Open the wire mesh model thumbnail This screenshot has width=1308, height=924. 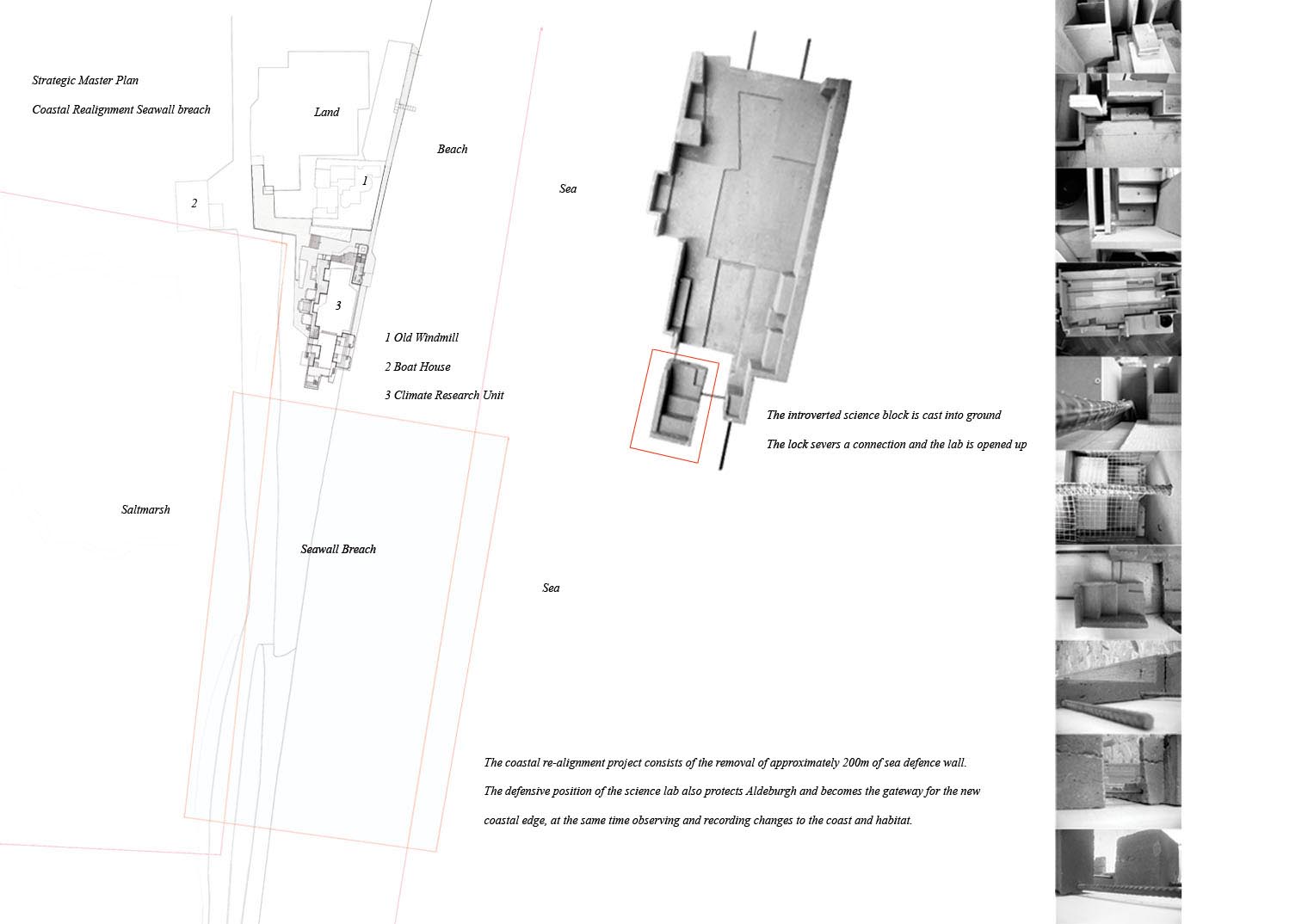coord(1118,497)
